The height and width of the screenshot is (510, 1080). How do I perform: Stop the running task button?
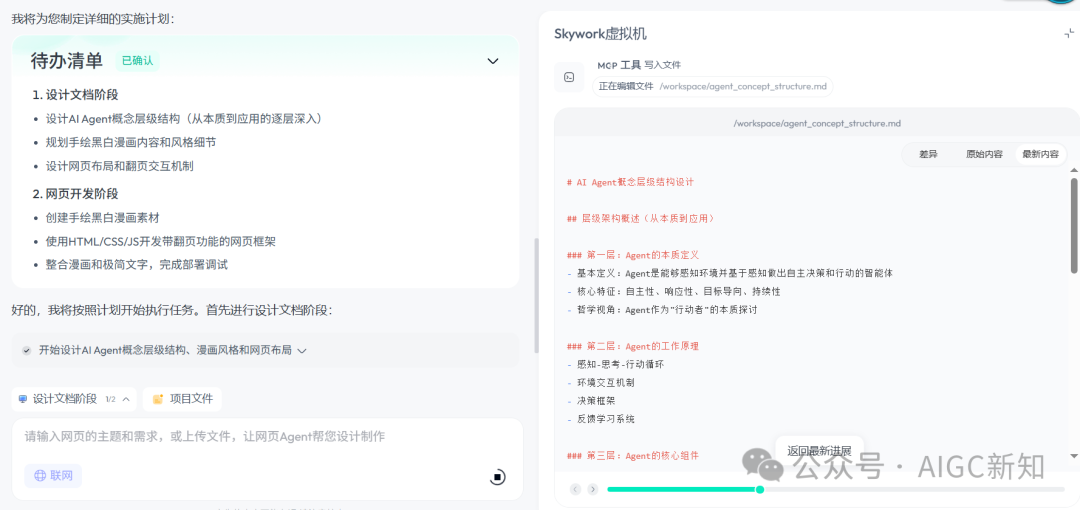[497, 477]
